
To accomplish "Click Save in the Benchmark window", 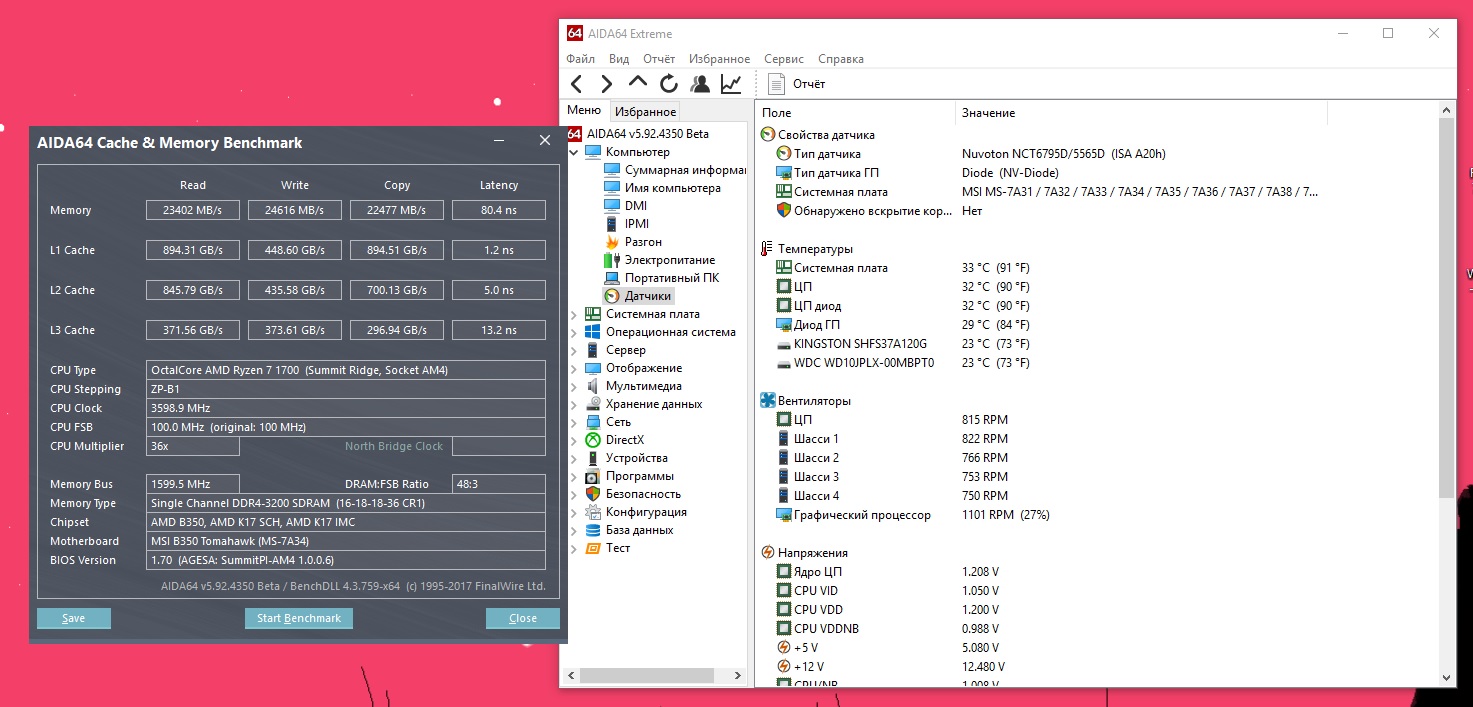I will 74,618.
